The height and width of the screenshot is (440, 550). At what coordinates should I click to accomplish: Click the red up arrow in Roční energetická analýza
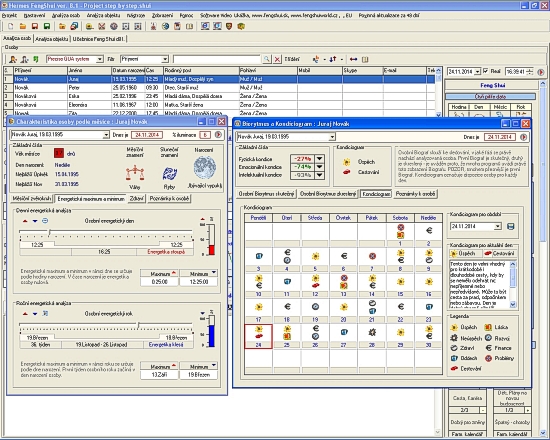[25, 314]
